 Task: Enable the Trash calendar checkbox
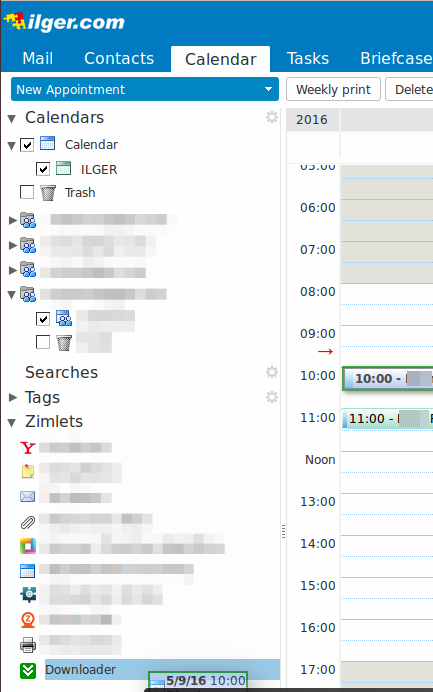pyautogui.click(x=27, y=192)
